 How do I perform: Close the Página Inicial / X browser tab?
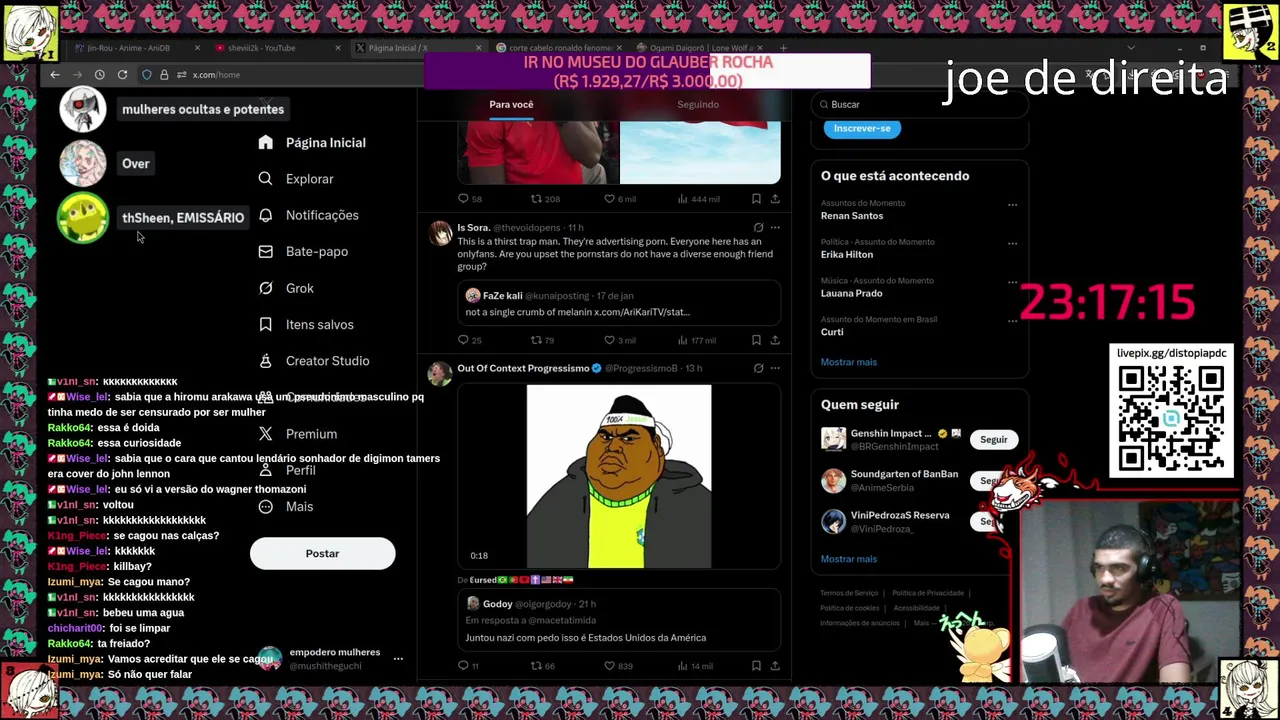click(x=478, y=48)
